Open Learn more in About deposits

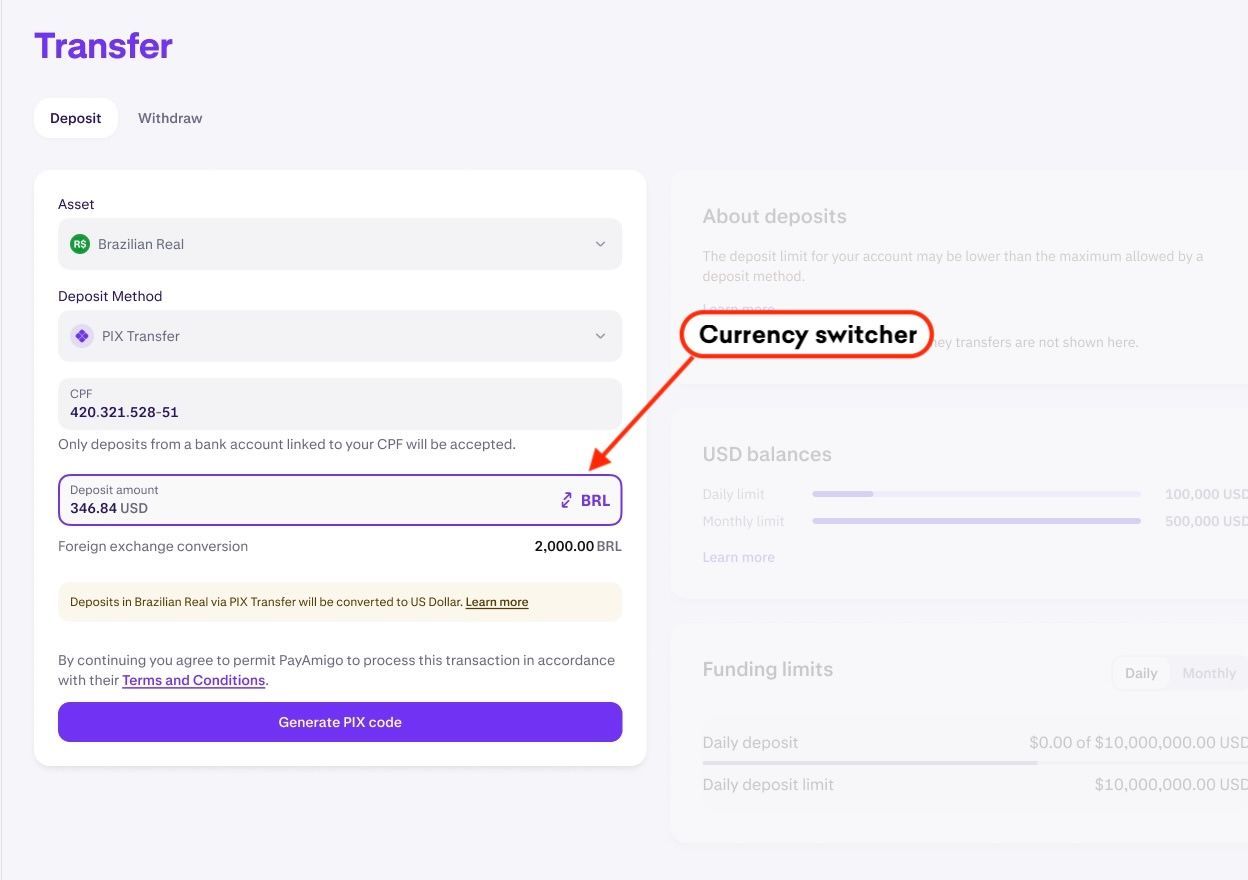coord(739,308)
